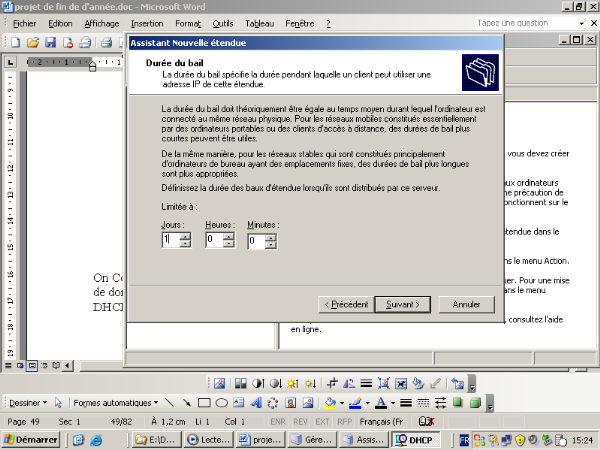Decrease the Heures value with down arrow
The image size is (600, 450).
pyautogui.click(x=228, y=244)
